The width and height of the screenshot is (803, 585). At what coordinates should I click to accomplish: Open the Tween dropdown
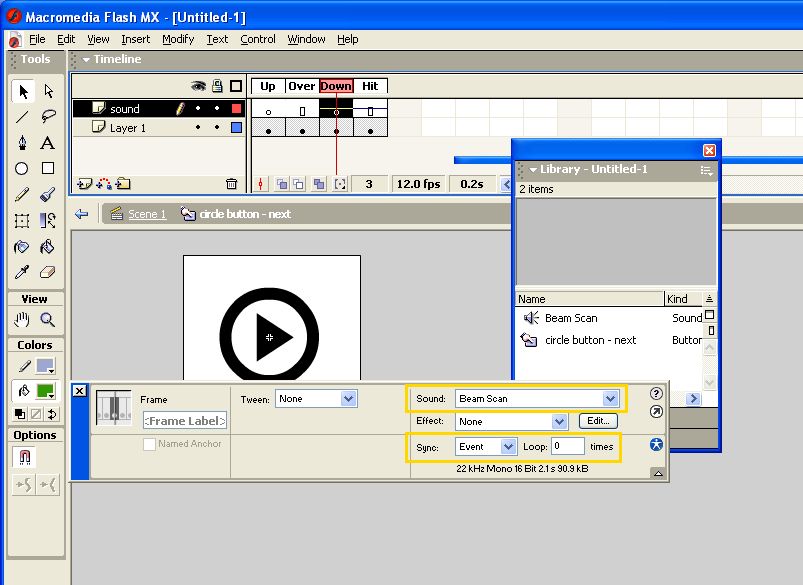coord(316,399)
